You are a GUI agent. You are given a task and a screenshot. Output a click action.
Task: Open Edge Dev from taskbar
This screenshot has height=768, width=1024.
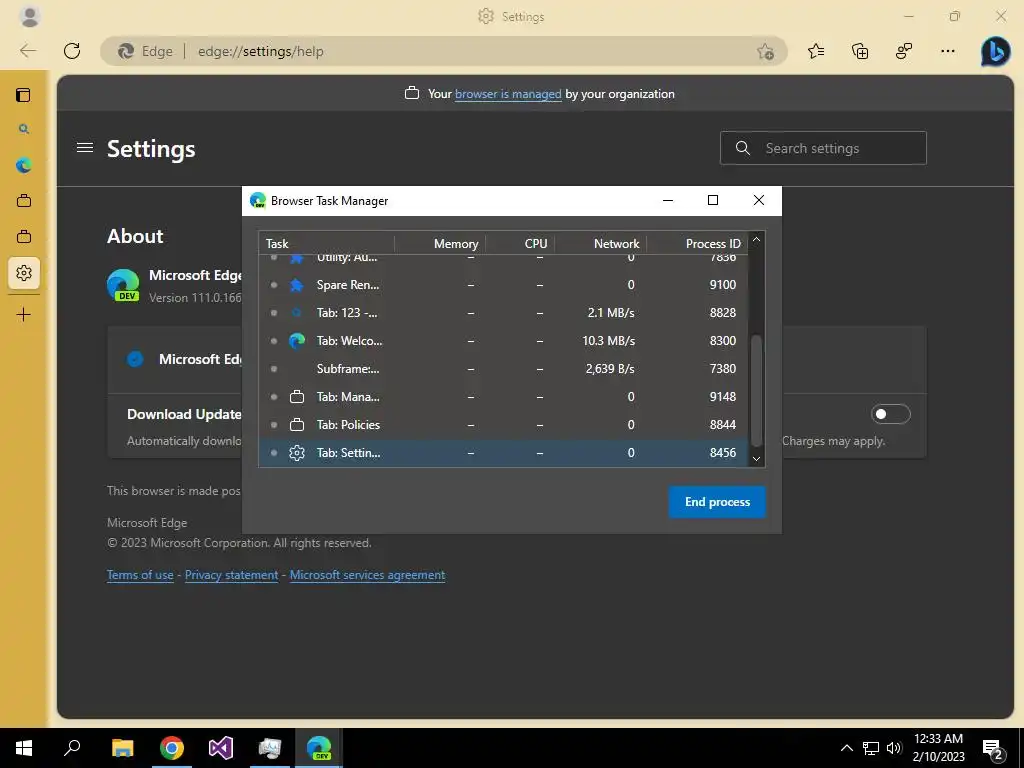(x=319, y=748)
